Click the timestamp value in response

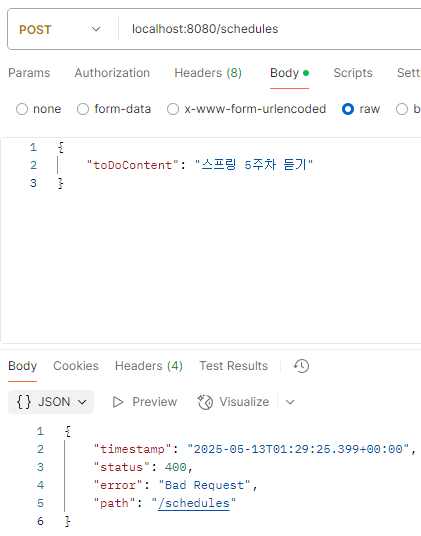(x=298, y=449)
